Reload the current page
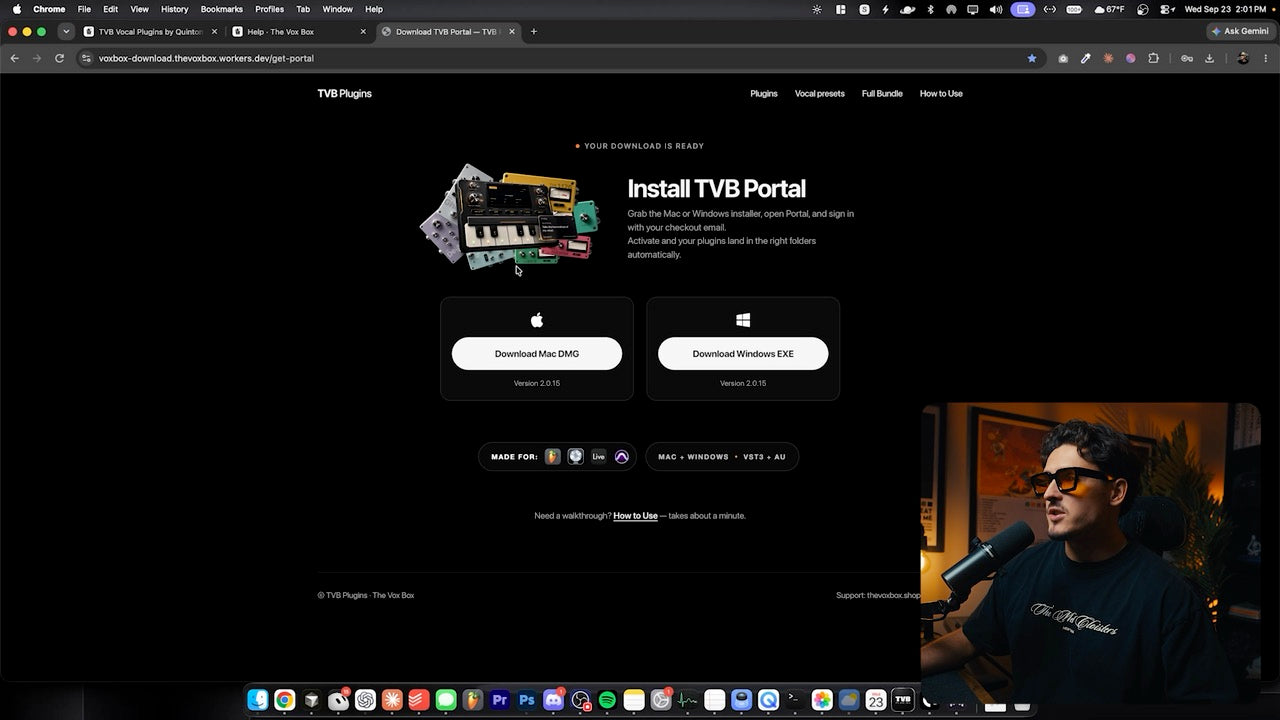Image resolution: width=1280 pixels, height=720 pixels. (x=59, y=59)
